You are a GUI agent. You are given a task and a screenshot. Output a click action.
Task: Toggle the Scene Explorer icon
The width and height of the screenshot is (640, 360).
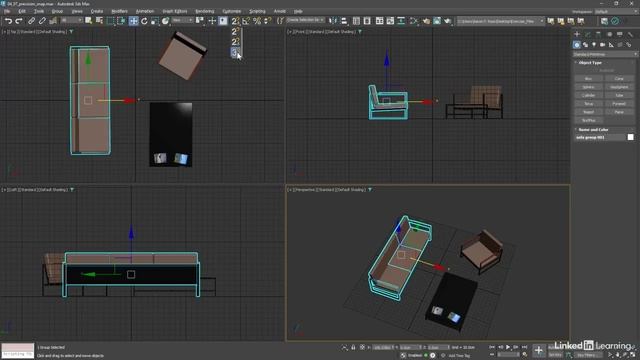click(x=356, y=21)
